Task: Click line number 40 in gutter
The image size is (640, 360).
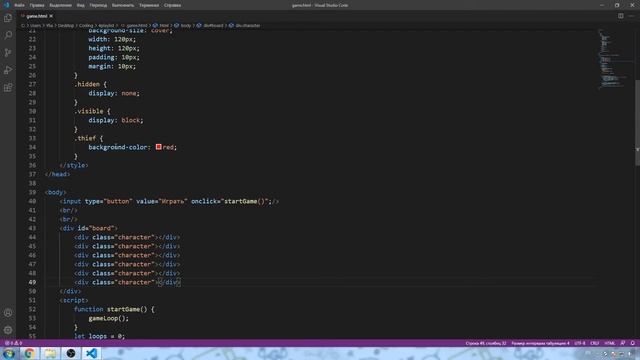Action: tap(32, 201)
